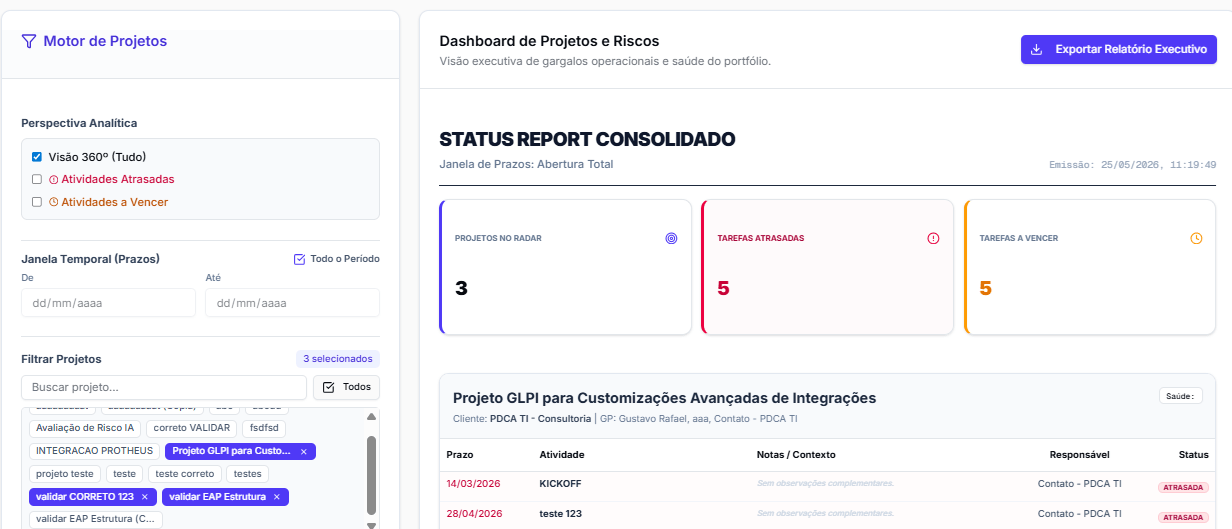The width and height of the screenshot is (1232, 529).
Task: Click the project list scrollbar thumb
Action: coord(372,475)
